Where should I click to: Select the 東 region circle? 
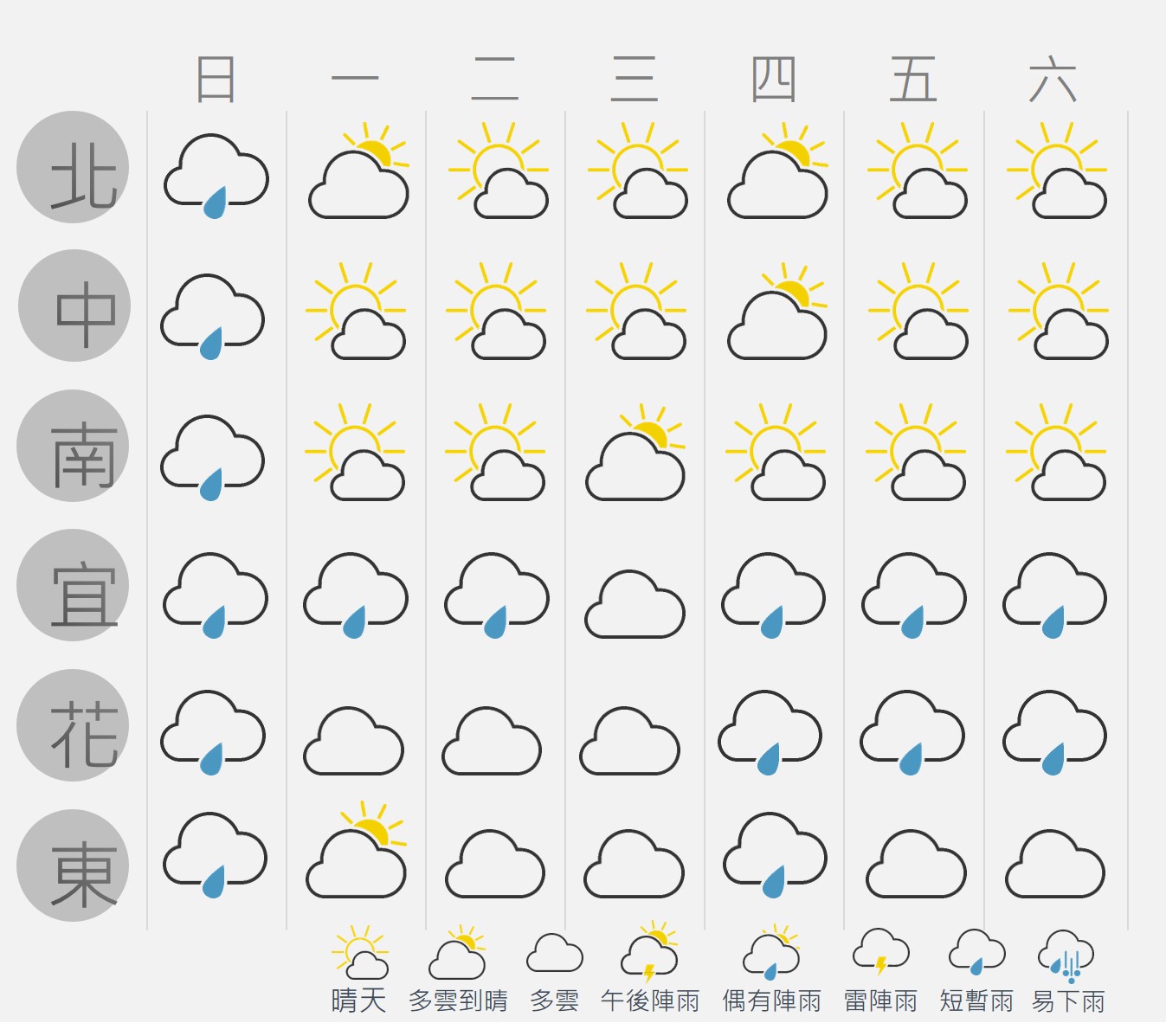(73, 865)
